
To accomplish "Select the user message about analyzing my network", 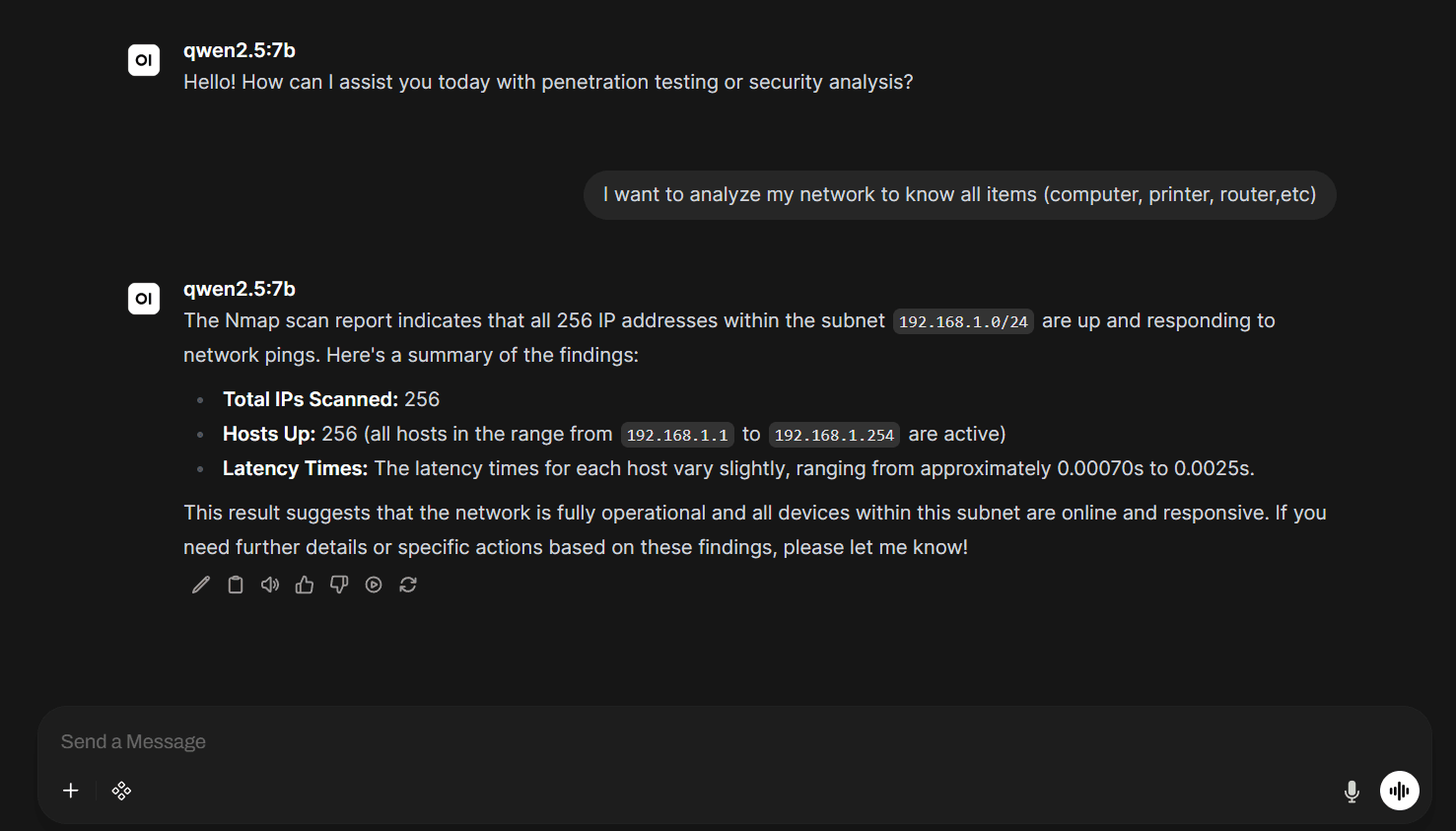I will tap(960, 195).
